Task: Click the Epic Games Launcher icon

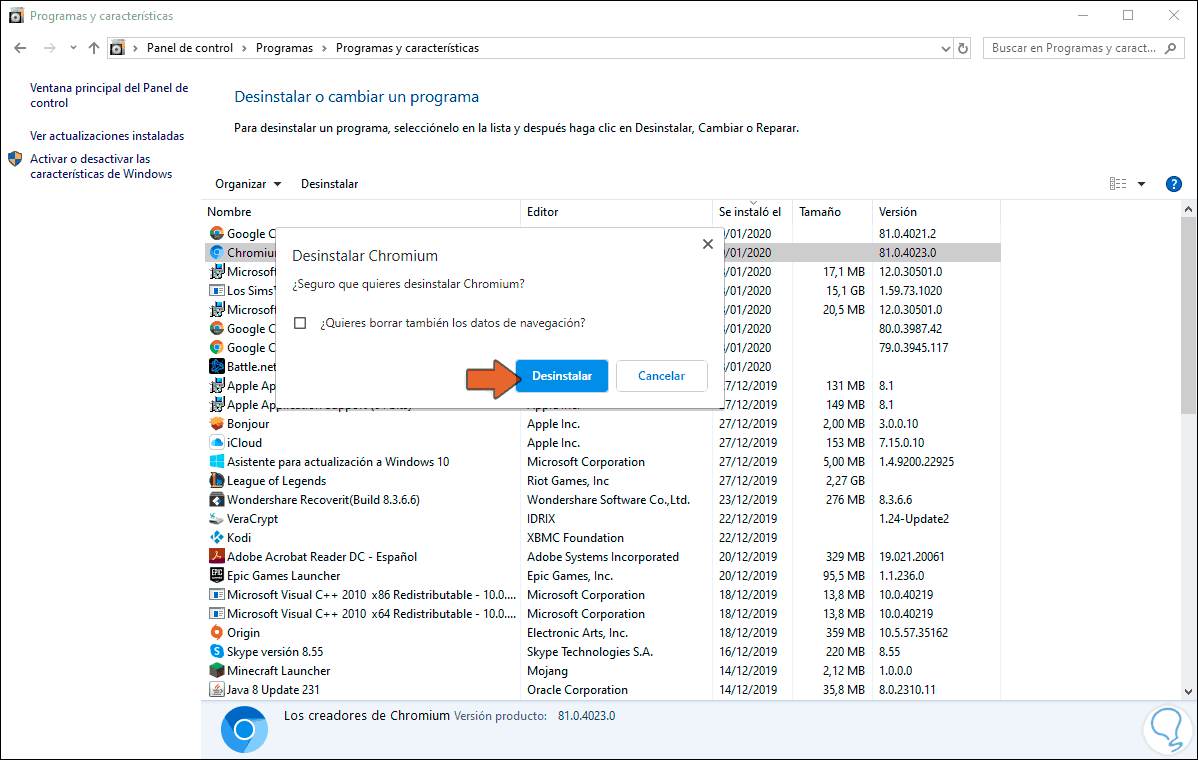Action: [x=216, y=576]
